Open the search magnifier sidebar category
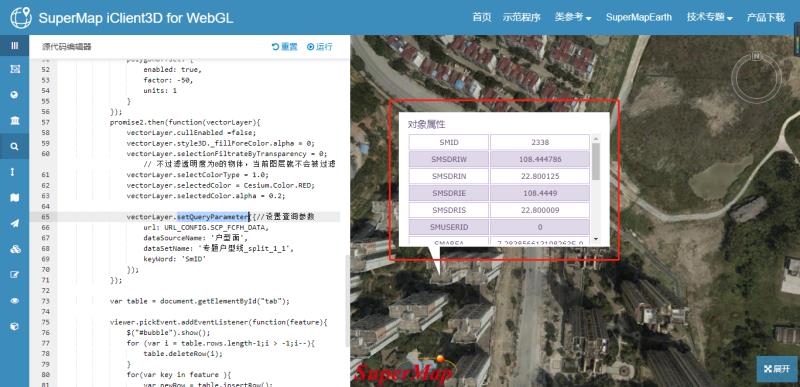This screenshot has width=800, height=387. (14, 146)
